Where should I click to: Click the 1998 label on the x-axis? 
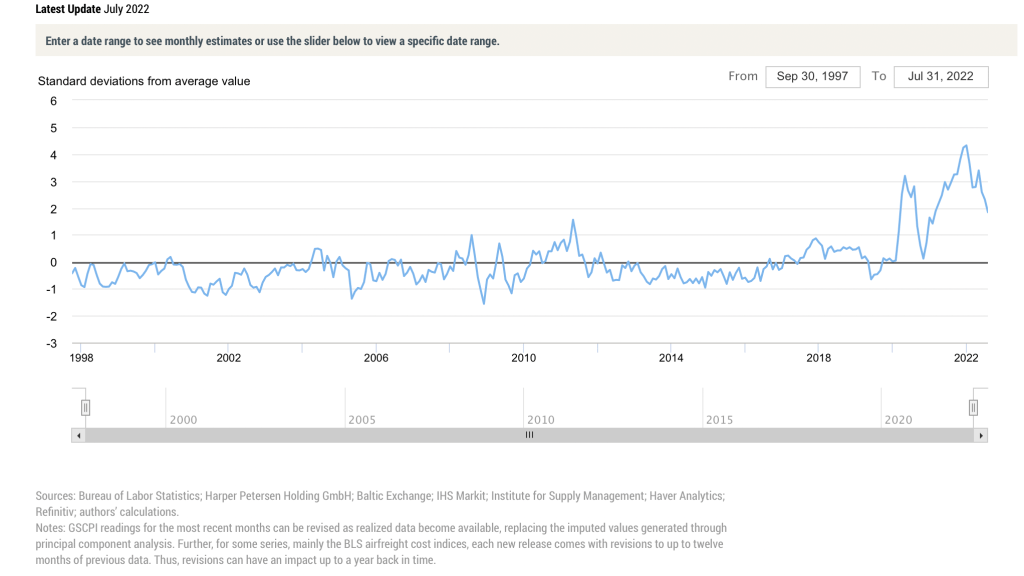[x=82, y=358]
